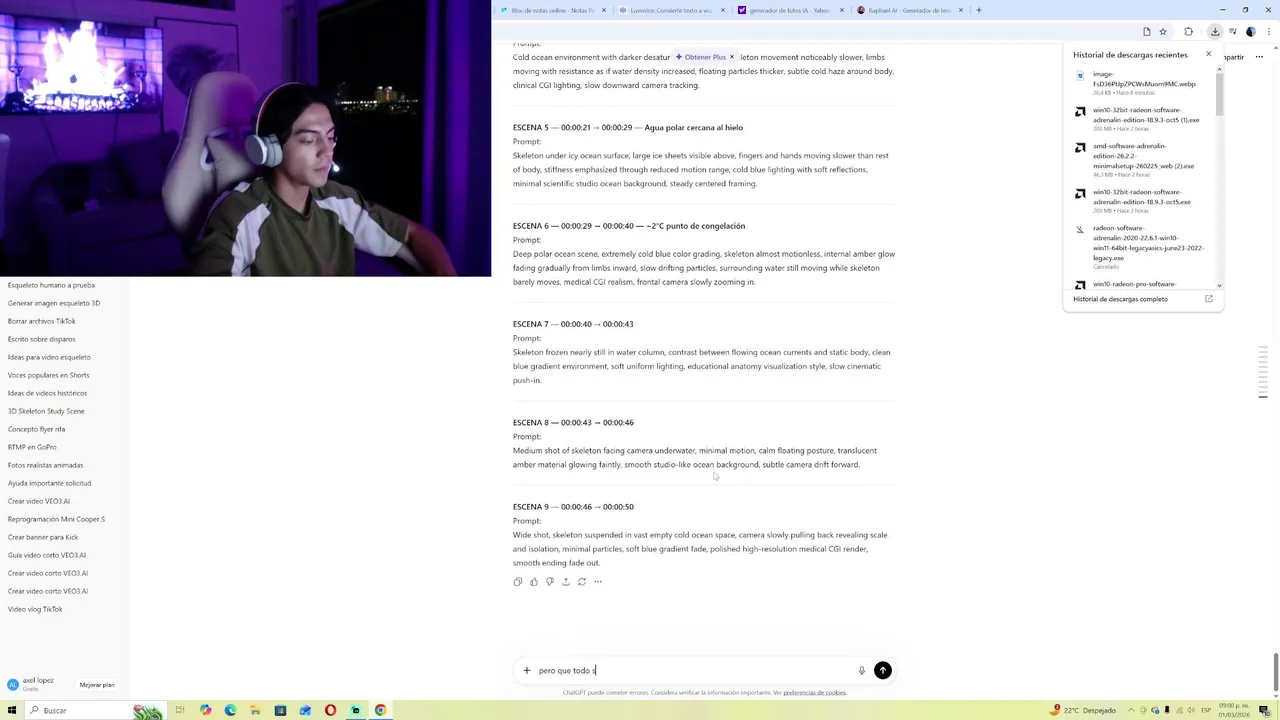Open chat Concepto flyer rifa

(37, 429)
